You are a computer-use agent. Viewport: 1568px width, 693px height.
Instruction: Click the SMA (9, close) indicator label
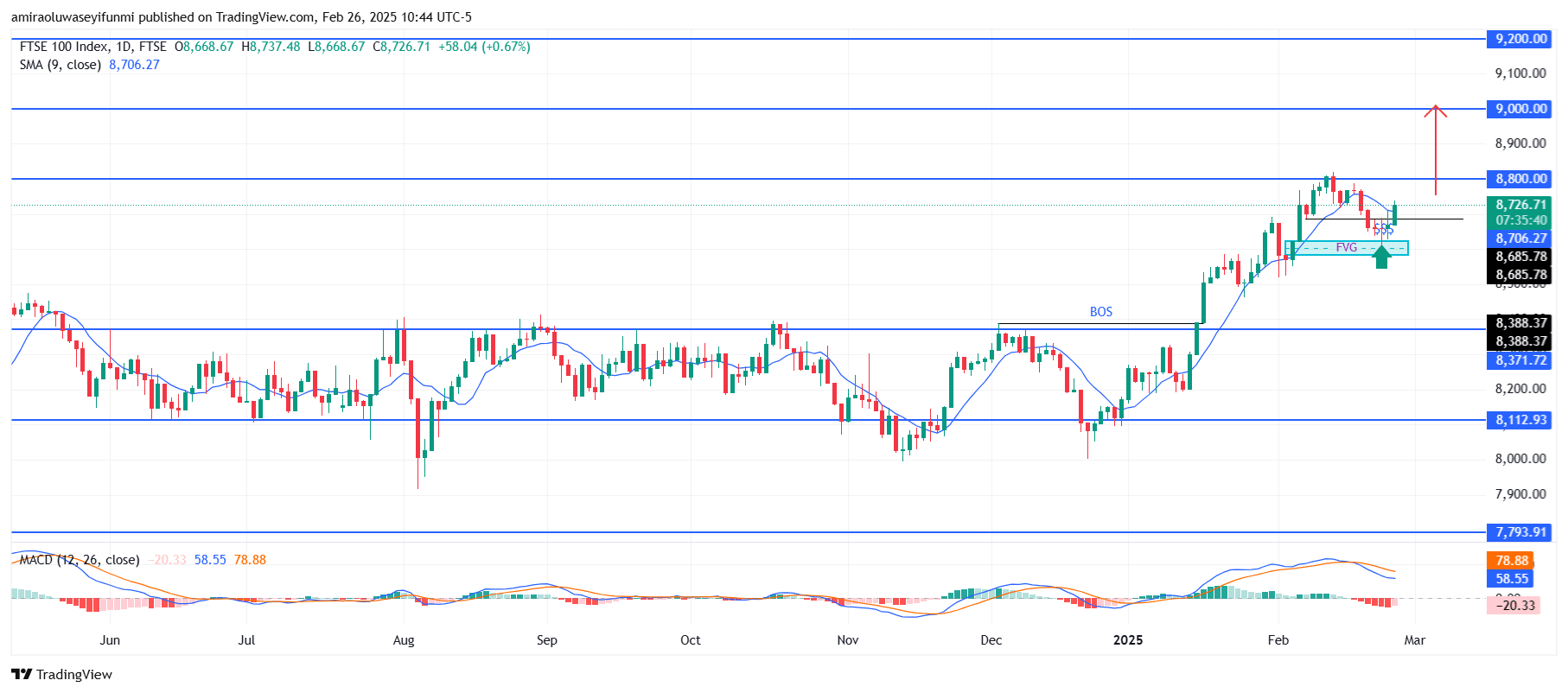coord(61,65)
